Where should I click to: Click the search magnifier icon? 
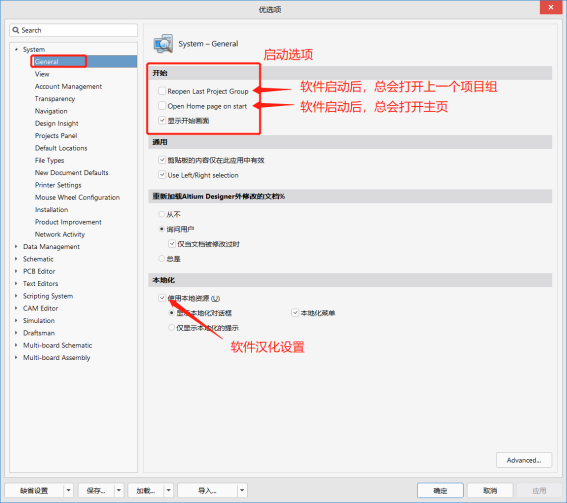[16, 30]
